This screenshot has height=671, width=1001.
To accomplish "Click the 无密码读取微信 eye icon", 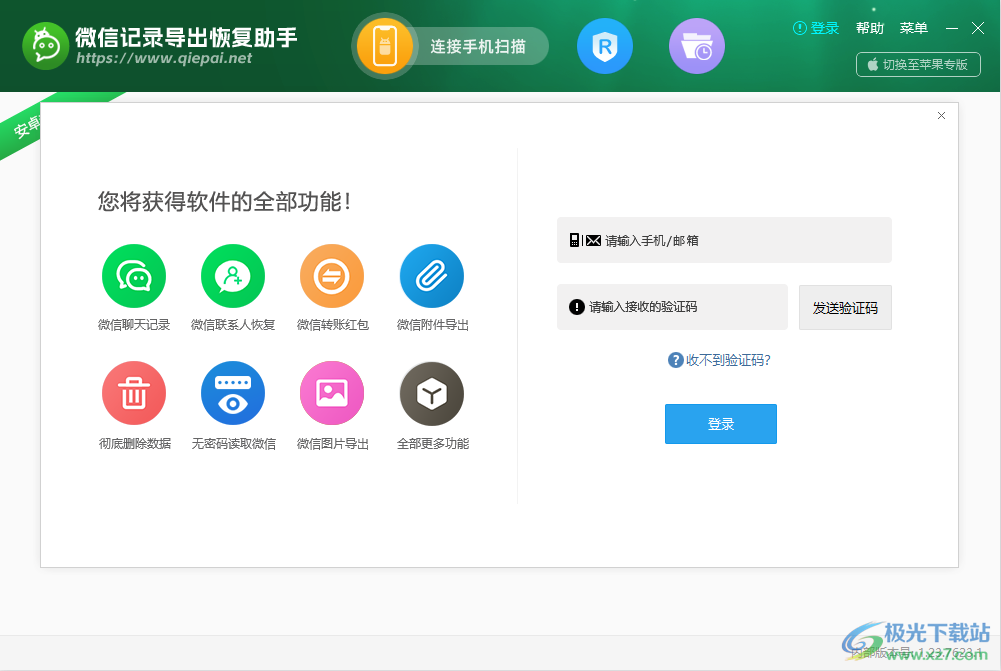I will (233, 393).
